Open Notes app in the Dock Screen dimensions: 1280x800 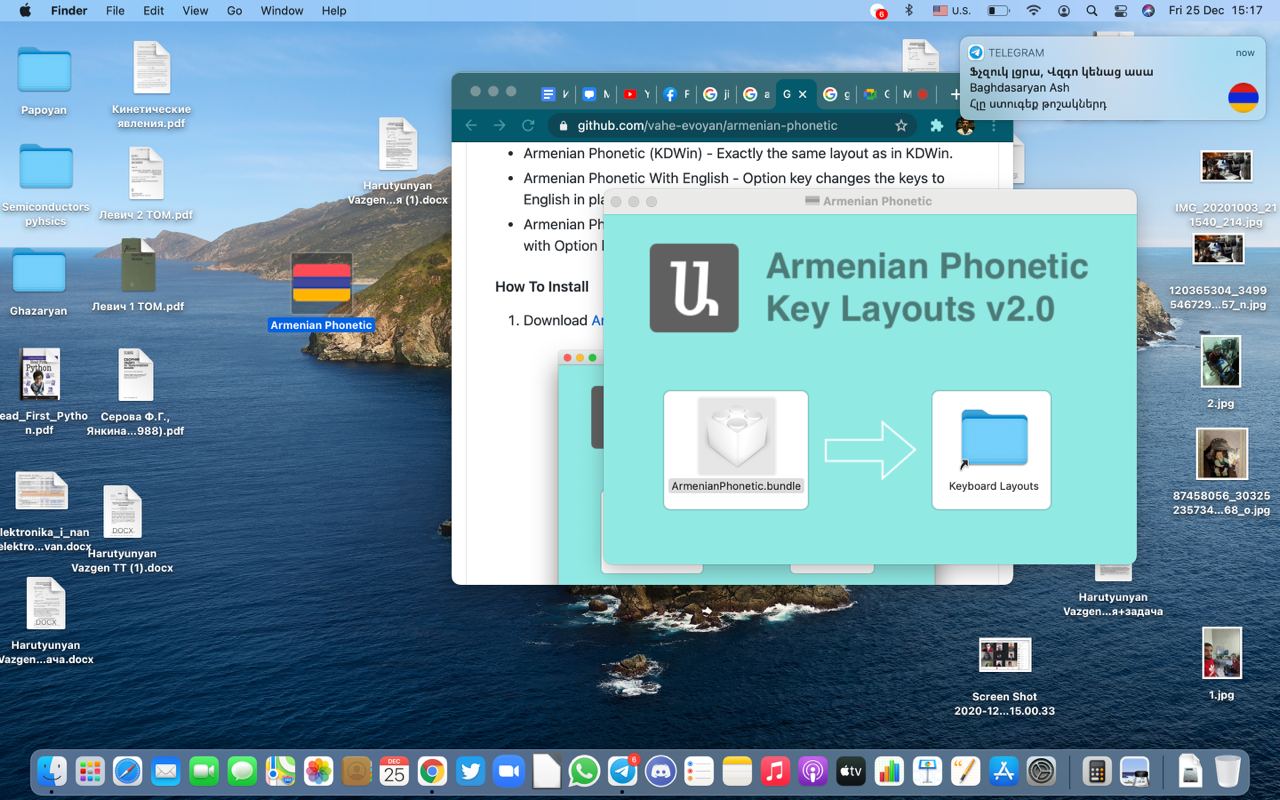736,771
